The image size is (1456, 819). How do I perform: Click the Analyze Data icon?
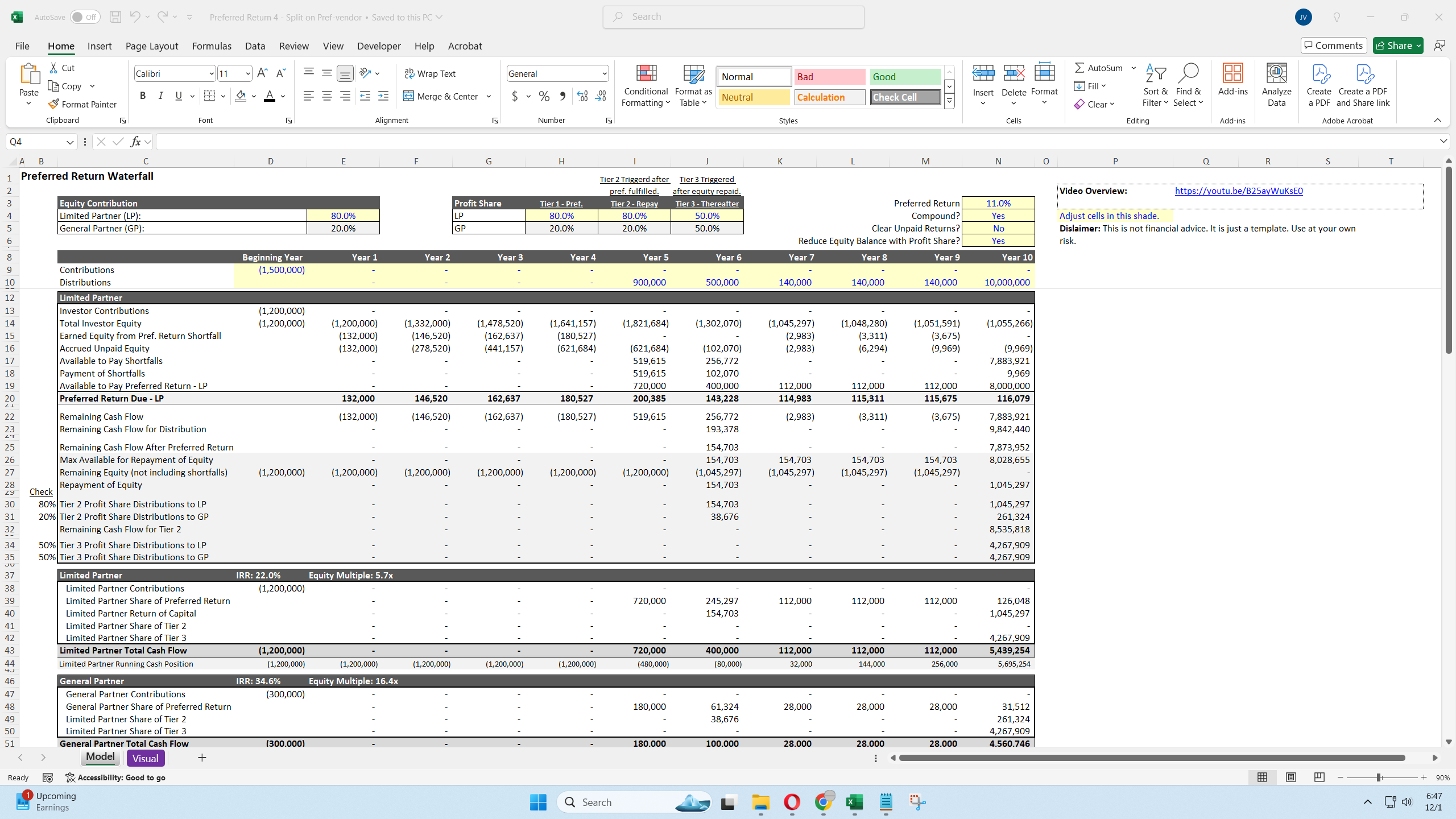point(1277,85)
